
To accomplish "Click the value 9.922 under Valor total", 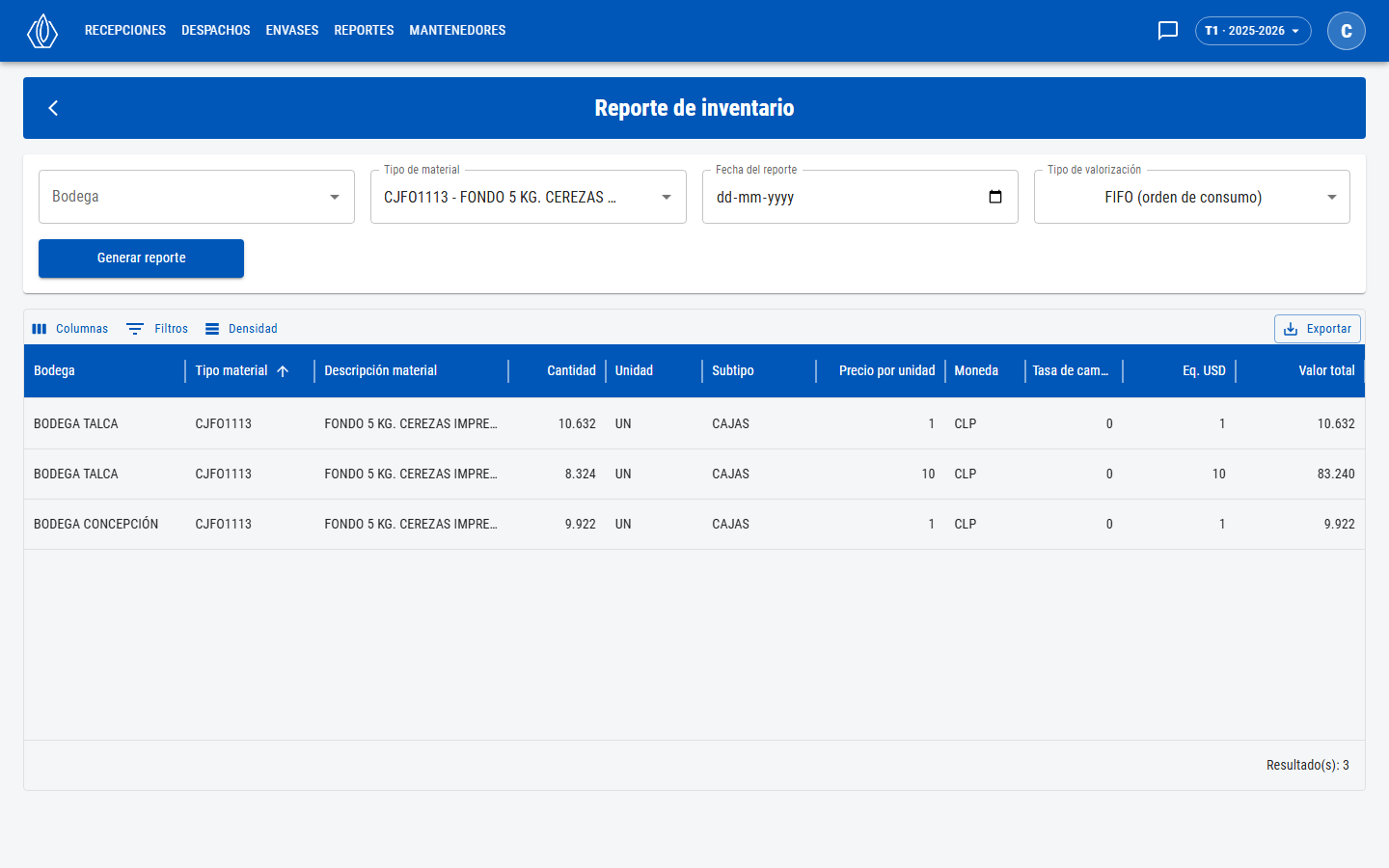I will coord(1339,525).
